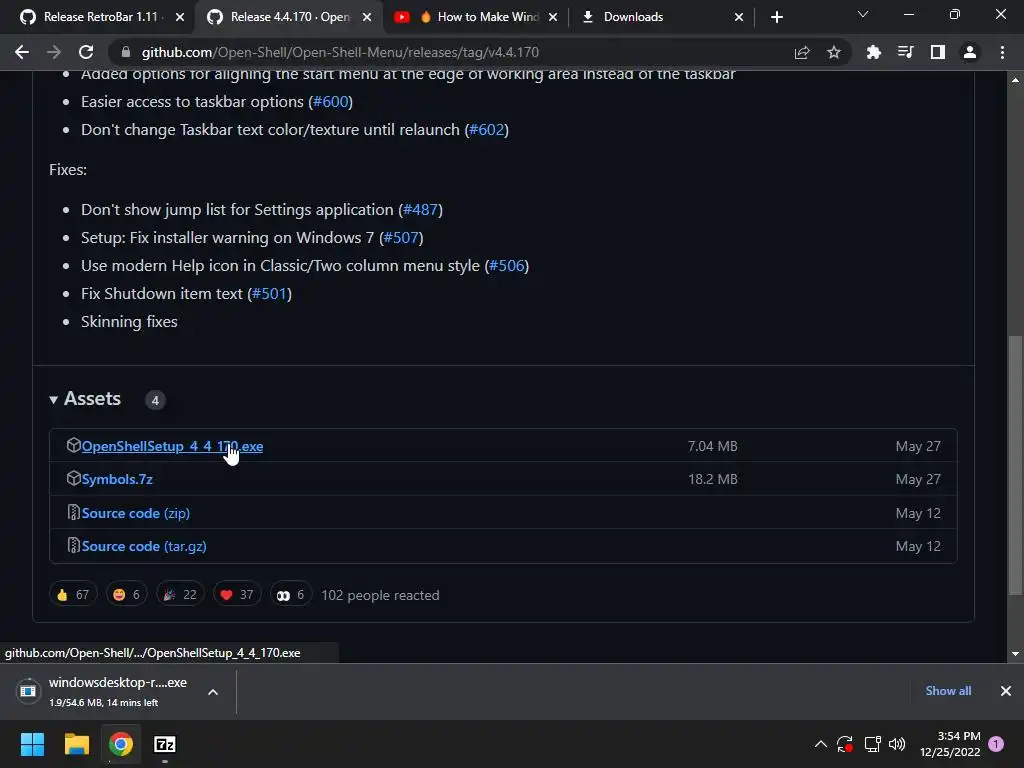
Task: Toggle the Chrome side panel icon
Action: click(x=938, y=52)
